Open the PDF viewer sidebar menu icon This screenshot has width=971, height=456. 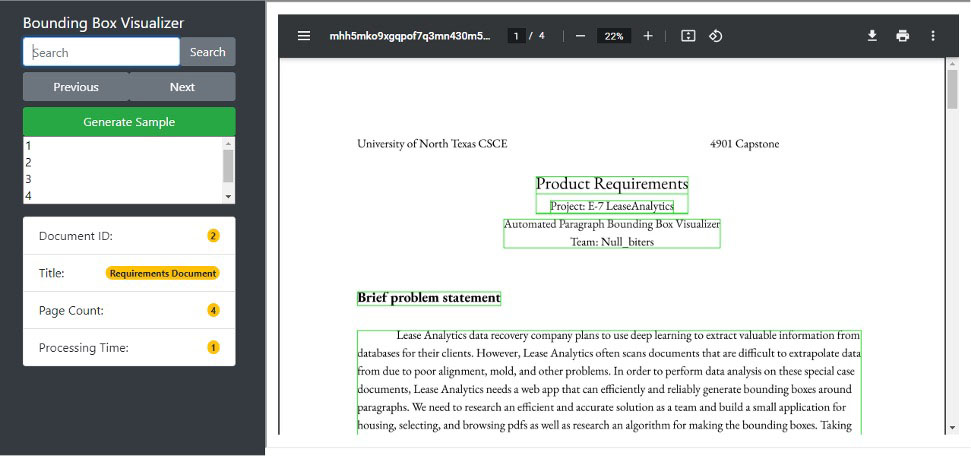pyautogui.click(x=303, y=36)
